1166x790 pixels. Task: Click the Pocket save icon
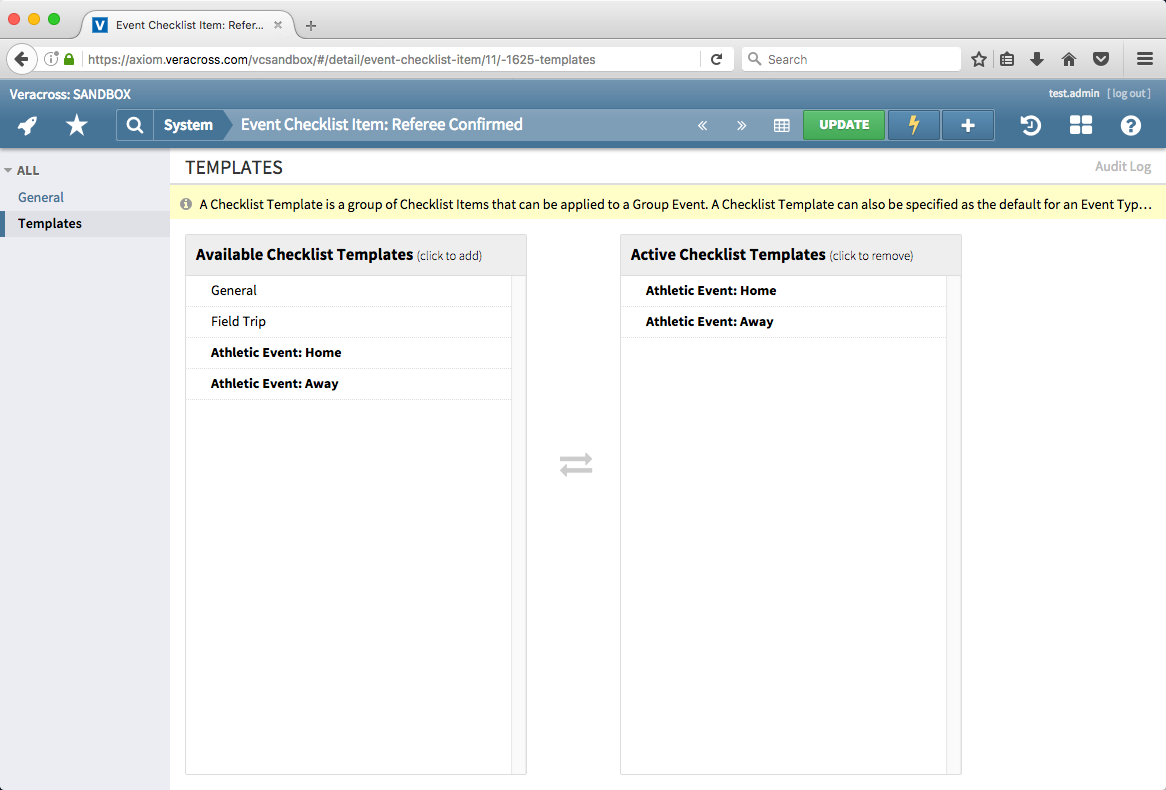click(x=1101, y=59)
